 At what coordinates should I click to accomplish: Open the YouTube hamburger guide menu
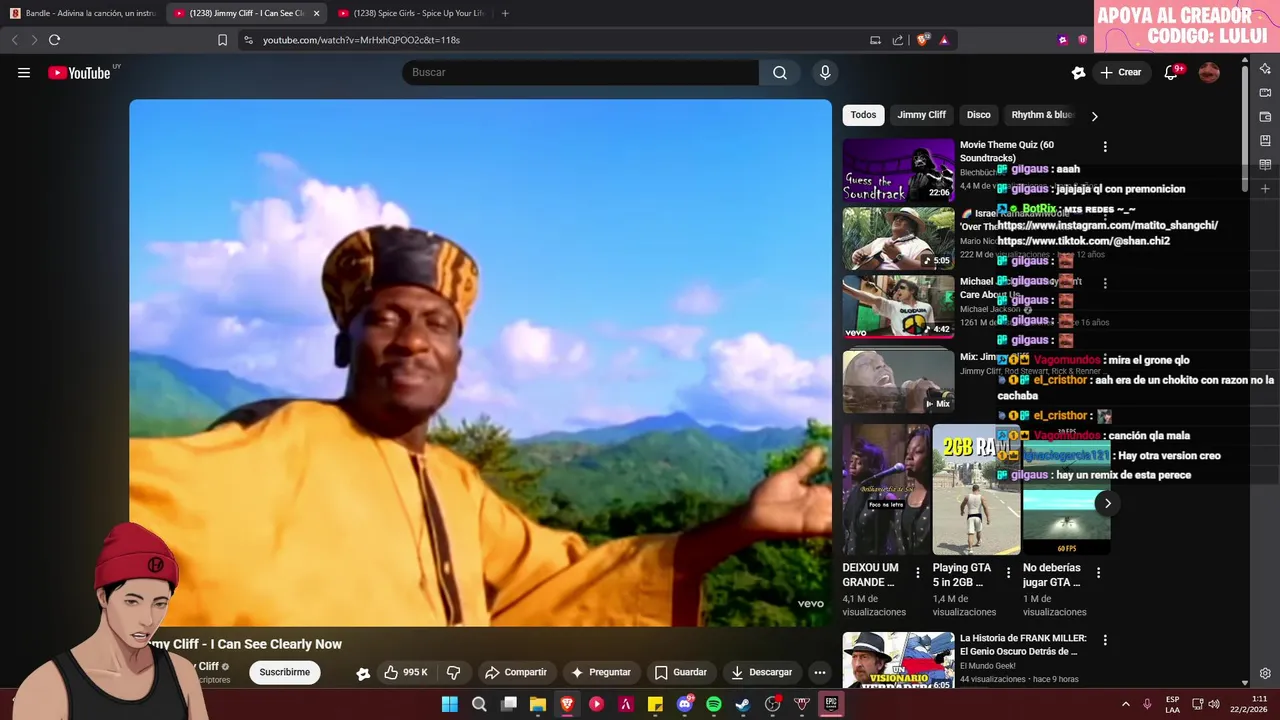click(x=24, y=72)
